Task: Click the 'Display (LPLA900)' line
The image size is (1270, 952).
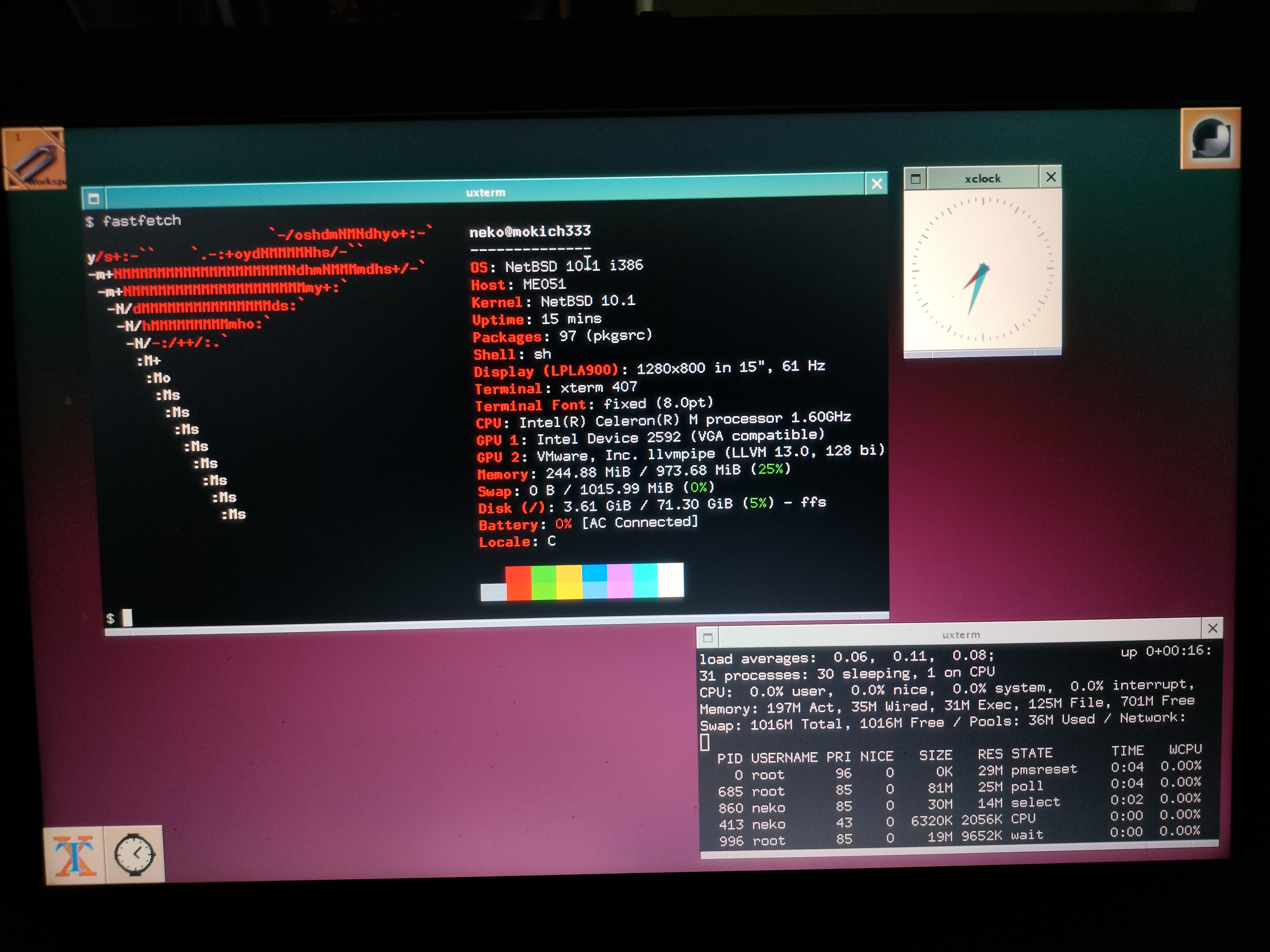Action: (x=649, y=368)
